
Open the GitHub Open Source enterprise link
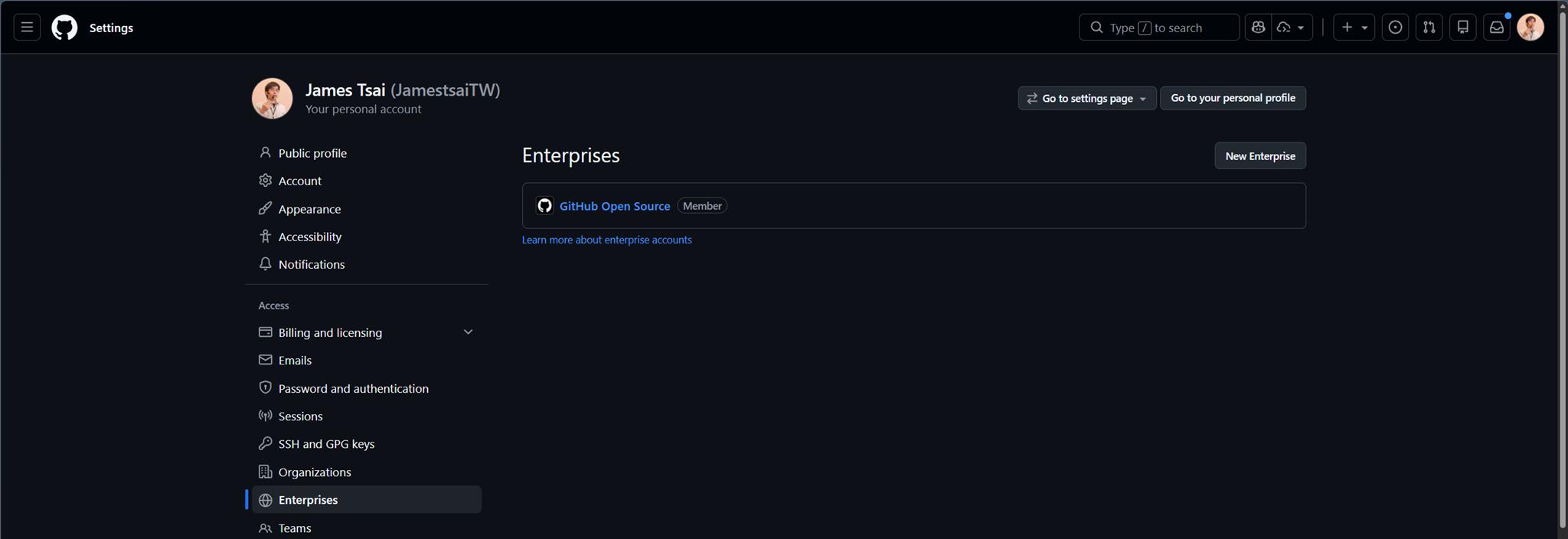(x=614, y=206)
